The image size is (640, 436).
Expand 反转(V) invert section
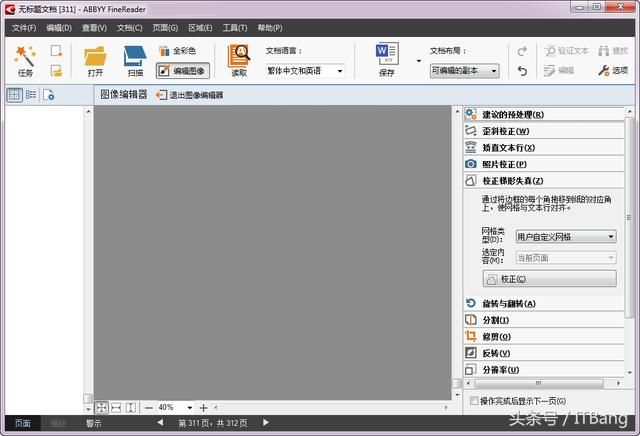pyautogui.click(x=544, y=353)
